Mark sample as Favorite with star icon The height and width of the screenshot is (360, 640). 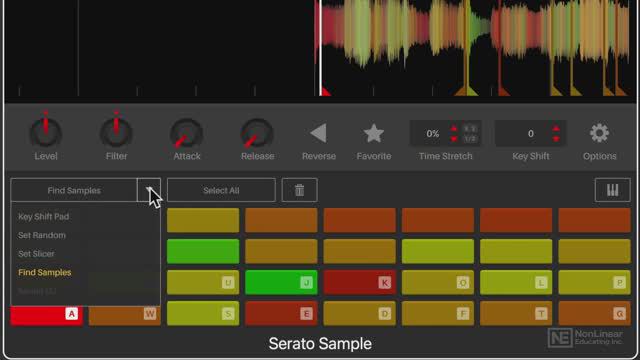(x=373, y=133)
